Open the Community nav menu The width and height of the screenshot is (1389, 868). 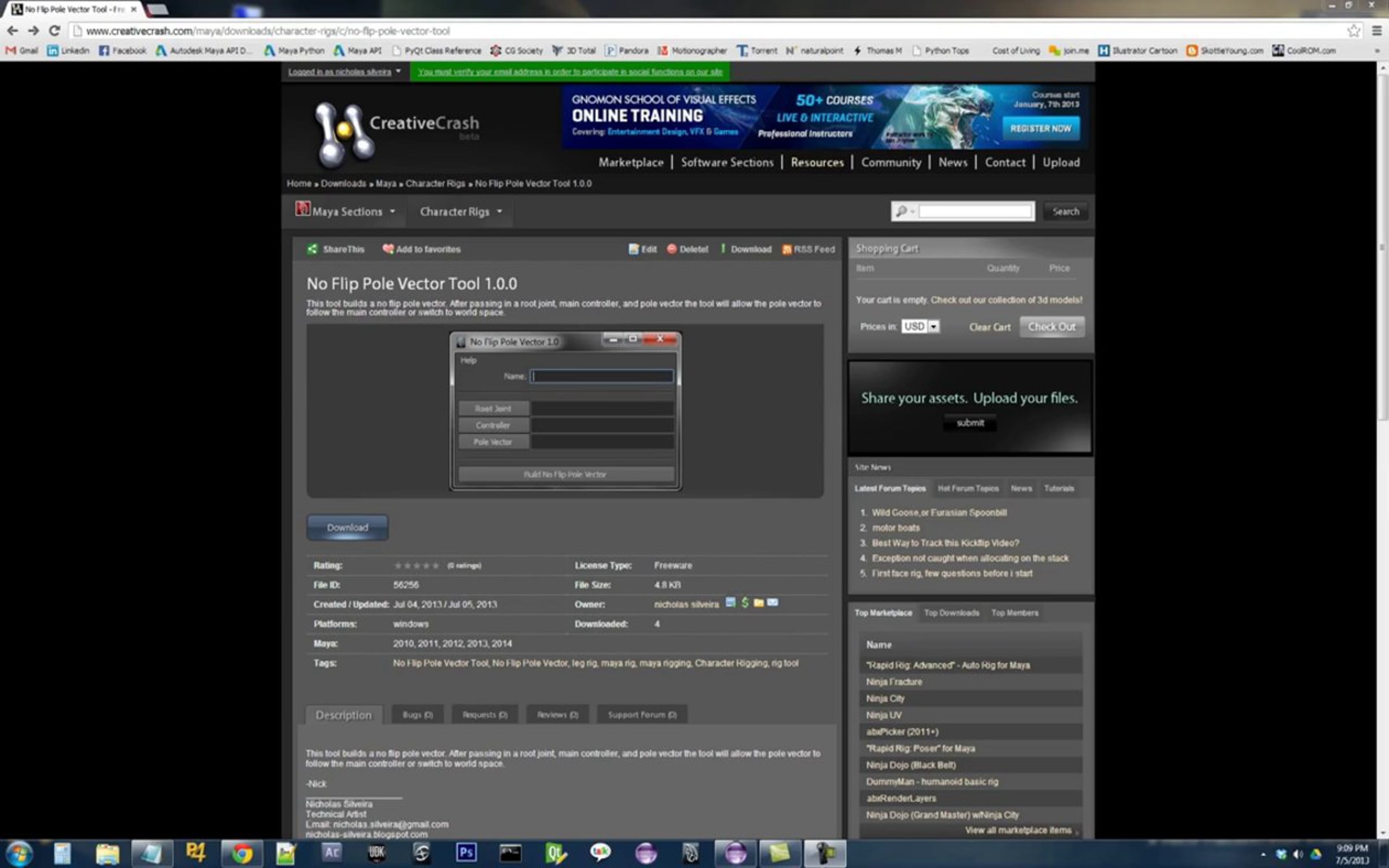(891, 163)
